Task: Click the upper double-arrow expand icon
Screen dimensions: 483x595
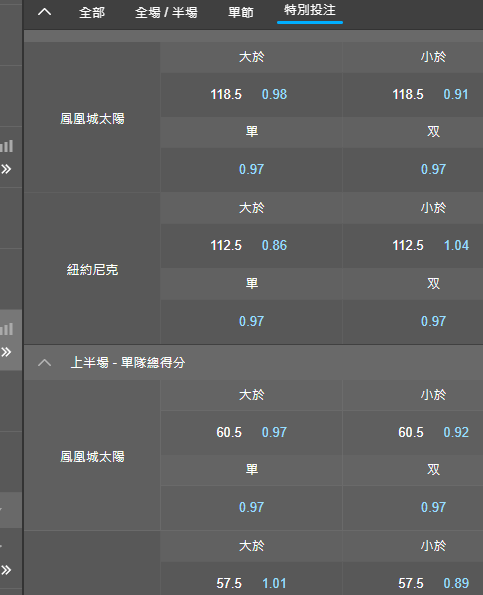Action: click(x=6, y=169)
